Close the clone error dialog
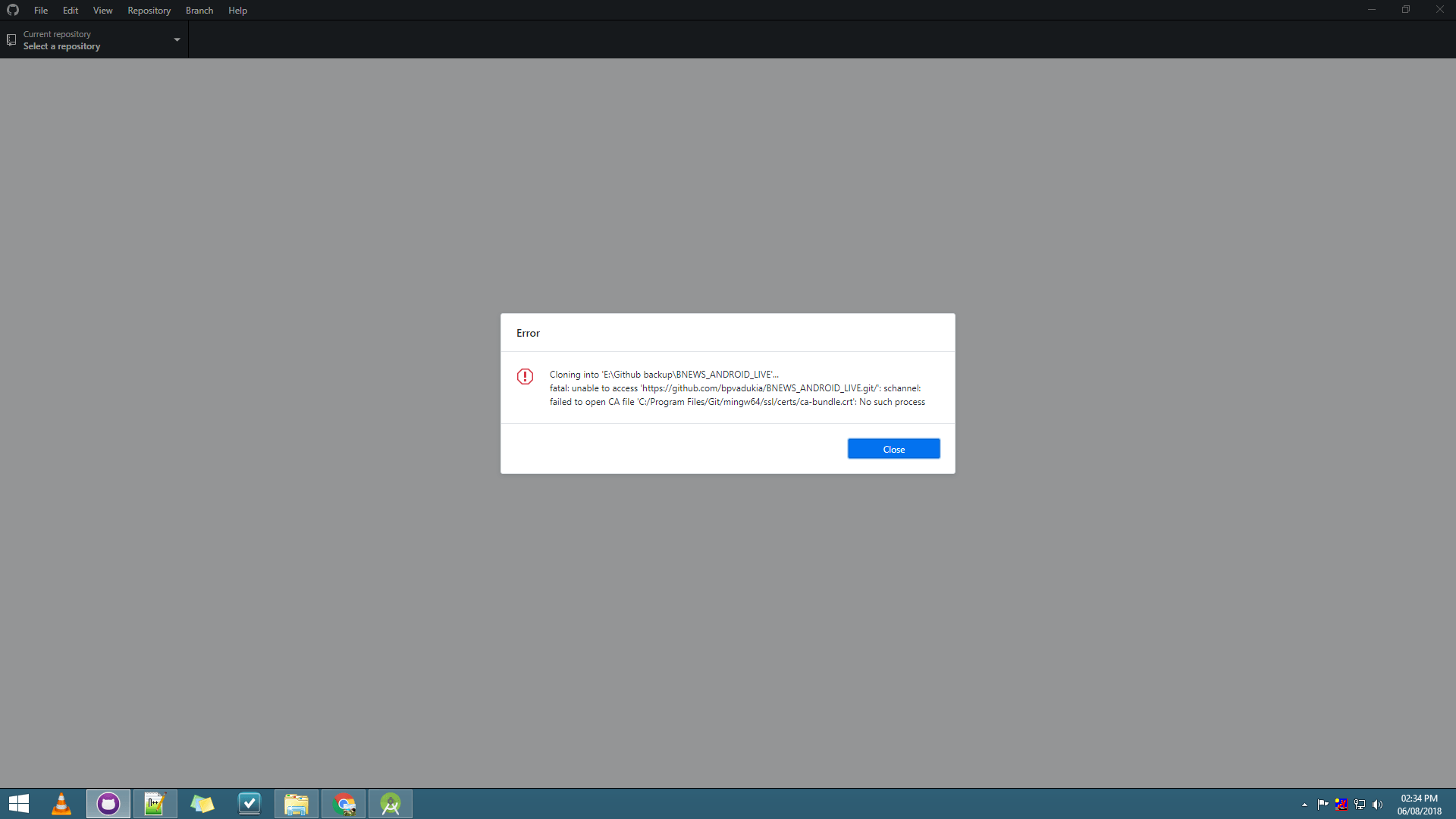This screenshot has height=819, width=1456. 893,449
